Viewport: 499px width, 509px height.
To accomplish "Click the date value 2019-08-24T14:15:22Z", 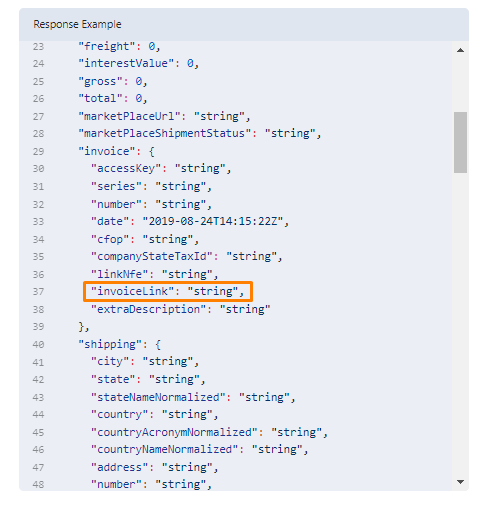I will coord(213,221).
